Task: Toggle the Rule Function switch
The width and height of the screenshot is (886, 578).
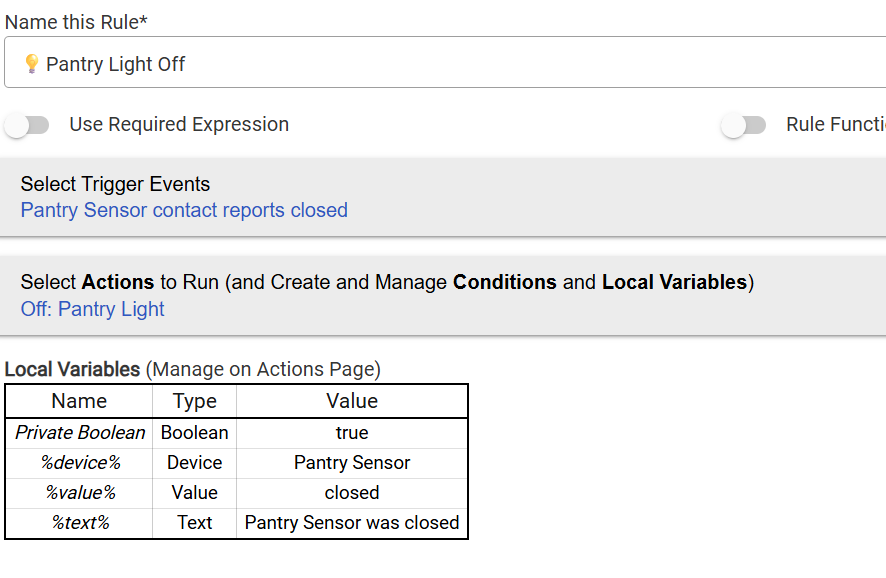Action: pyautogui.click(x=744, y=125)
